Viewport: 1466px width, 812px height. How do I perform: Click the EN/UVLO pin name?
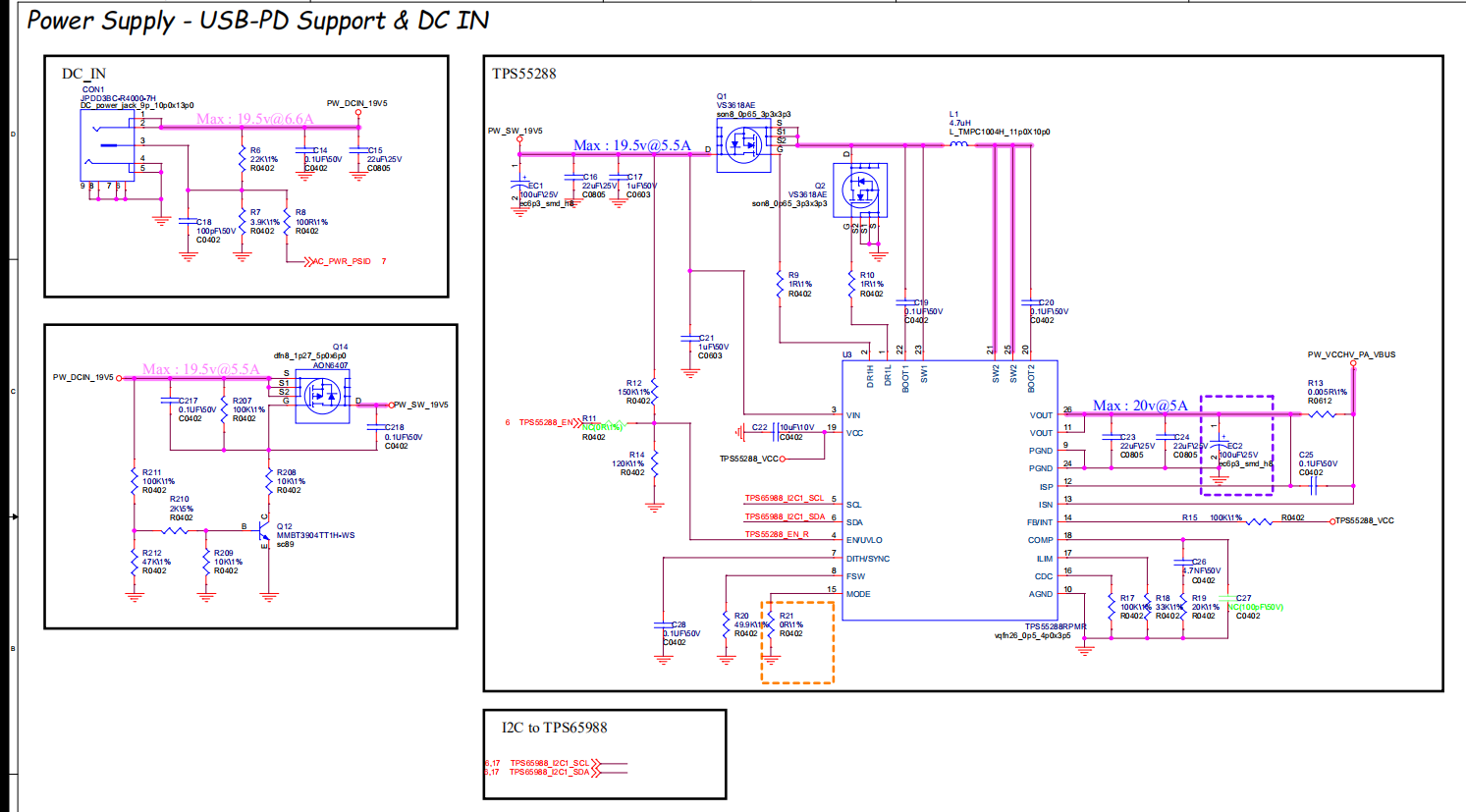click(x=864, y=540)
